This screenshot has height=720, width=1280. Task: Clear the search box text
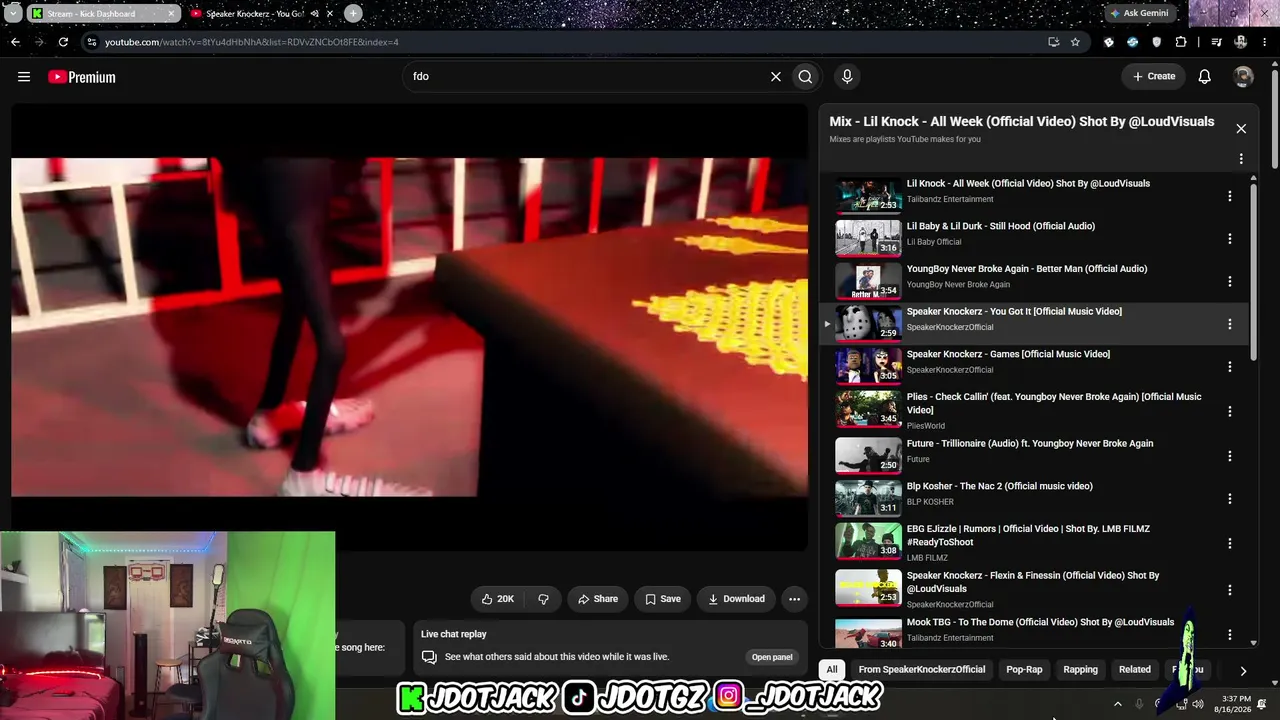[x=775, y=76]
